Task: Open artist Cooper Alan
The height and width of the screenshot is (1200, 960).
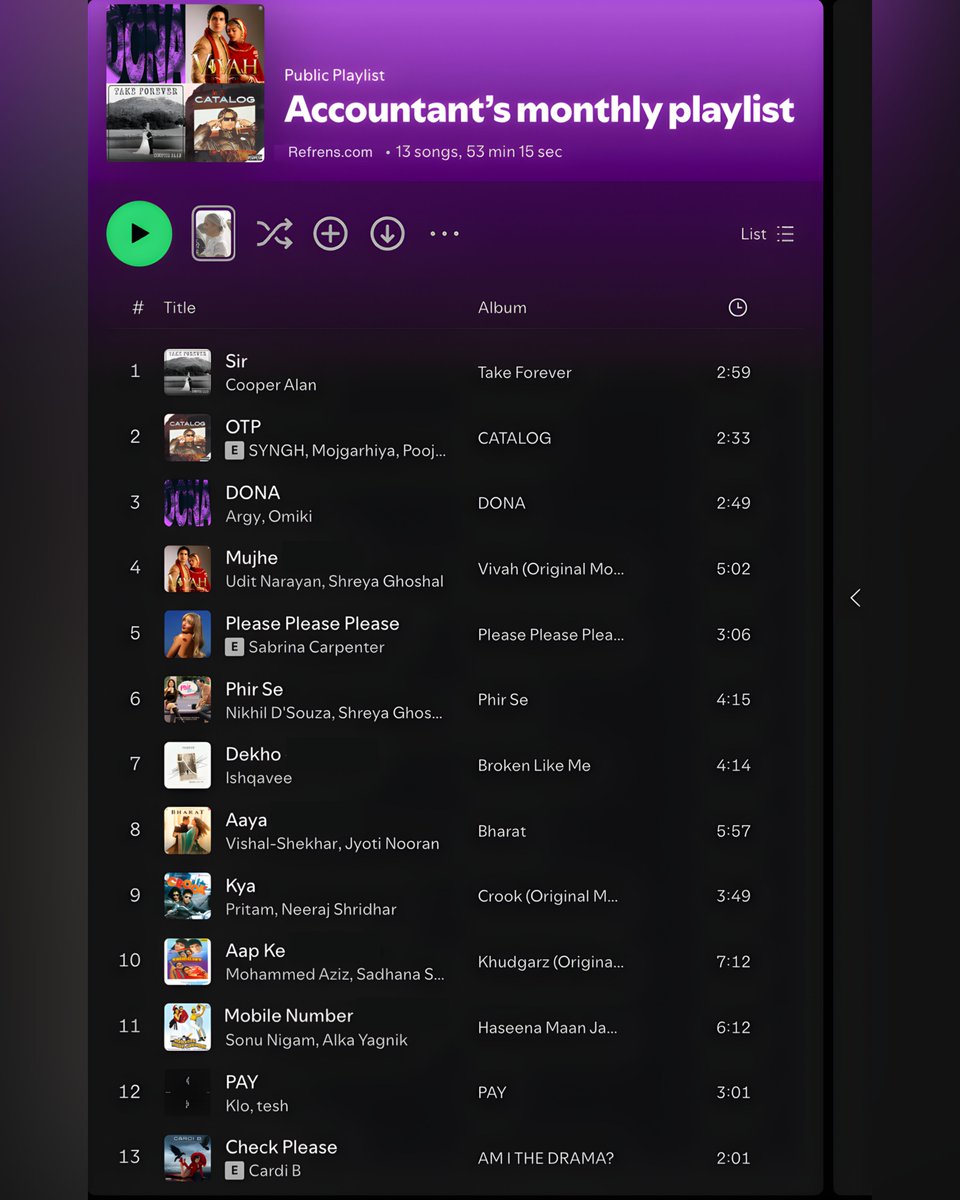Action: pos(271,385)
